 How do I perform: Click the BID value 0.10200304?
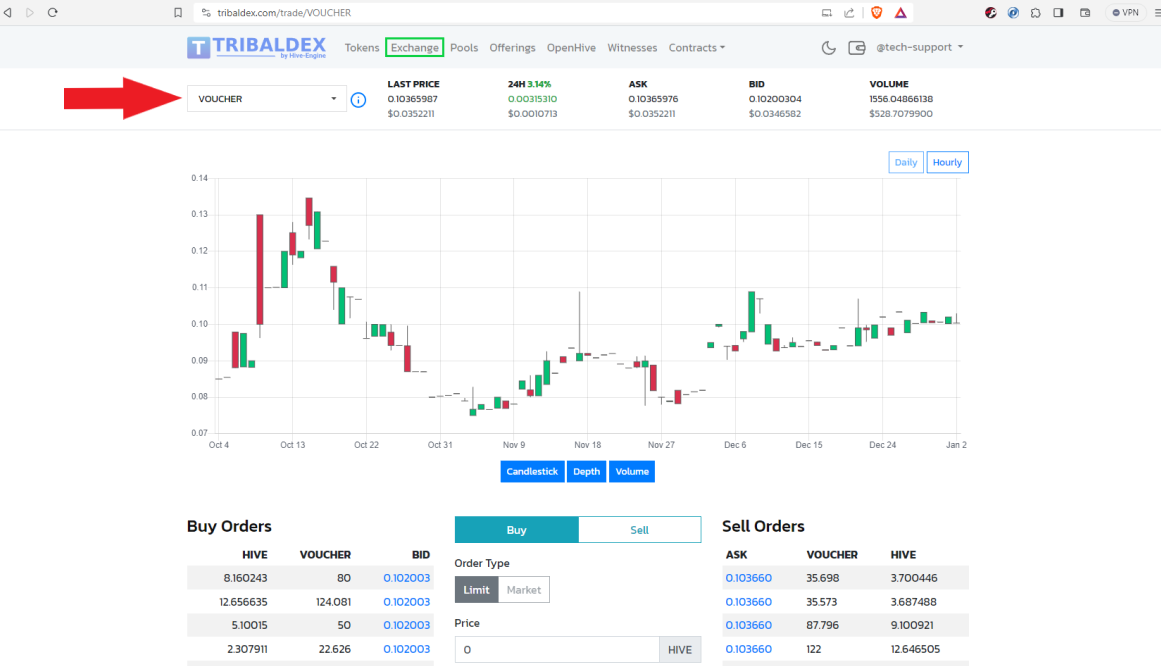tap(774, 99)
